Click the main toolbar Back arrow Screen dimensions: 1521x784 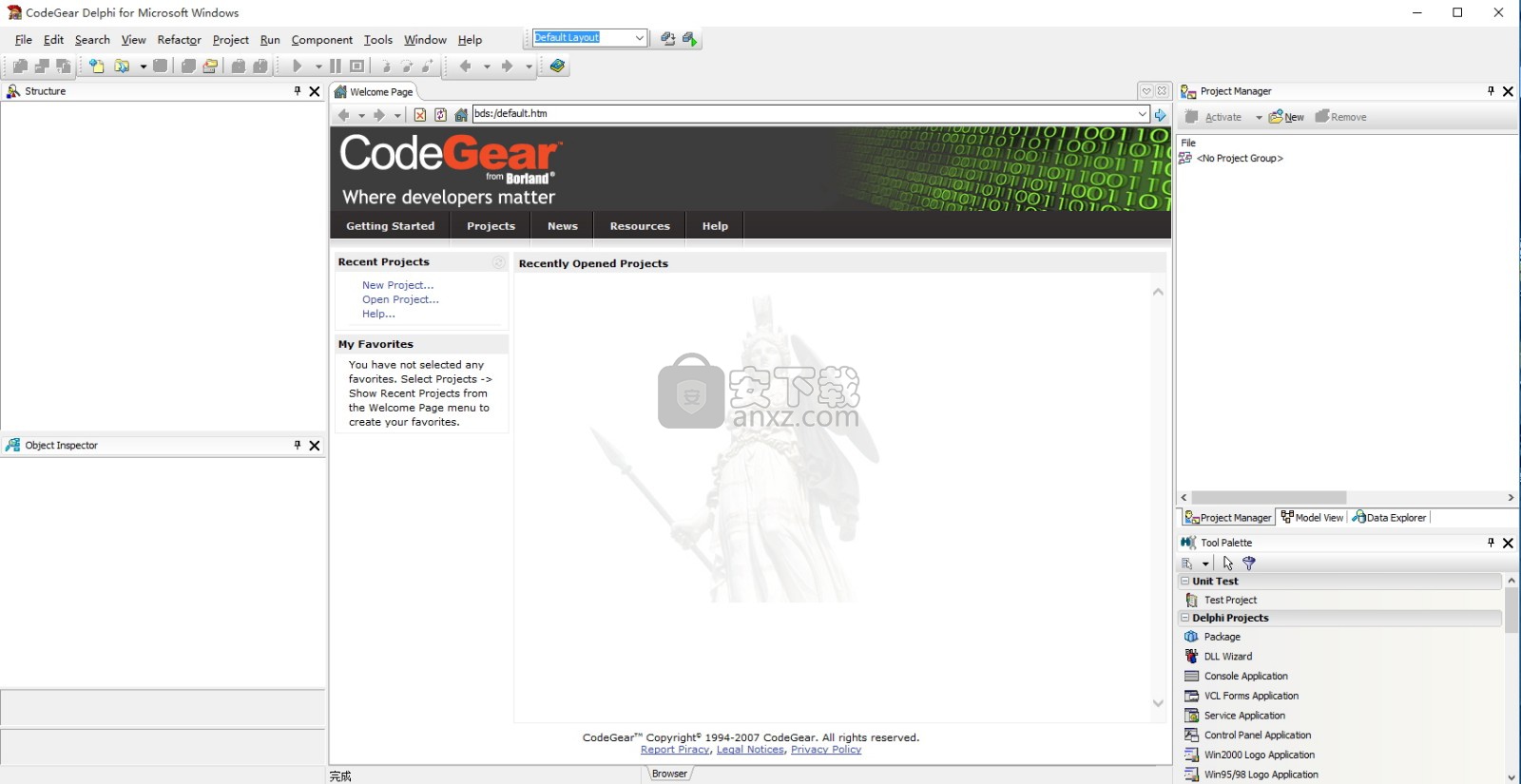(x=466, y=66)
